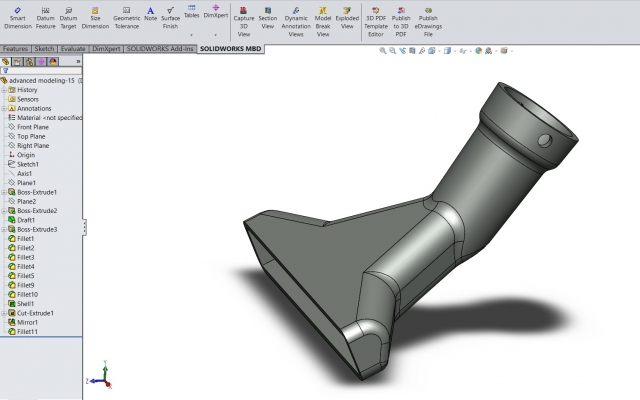Select Top Plane

tap(27, 136)
